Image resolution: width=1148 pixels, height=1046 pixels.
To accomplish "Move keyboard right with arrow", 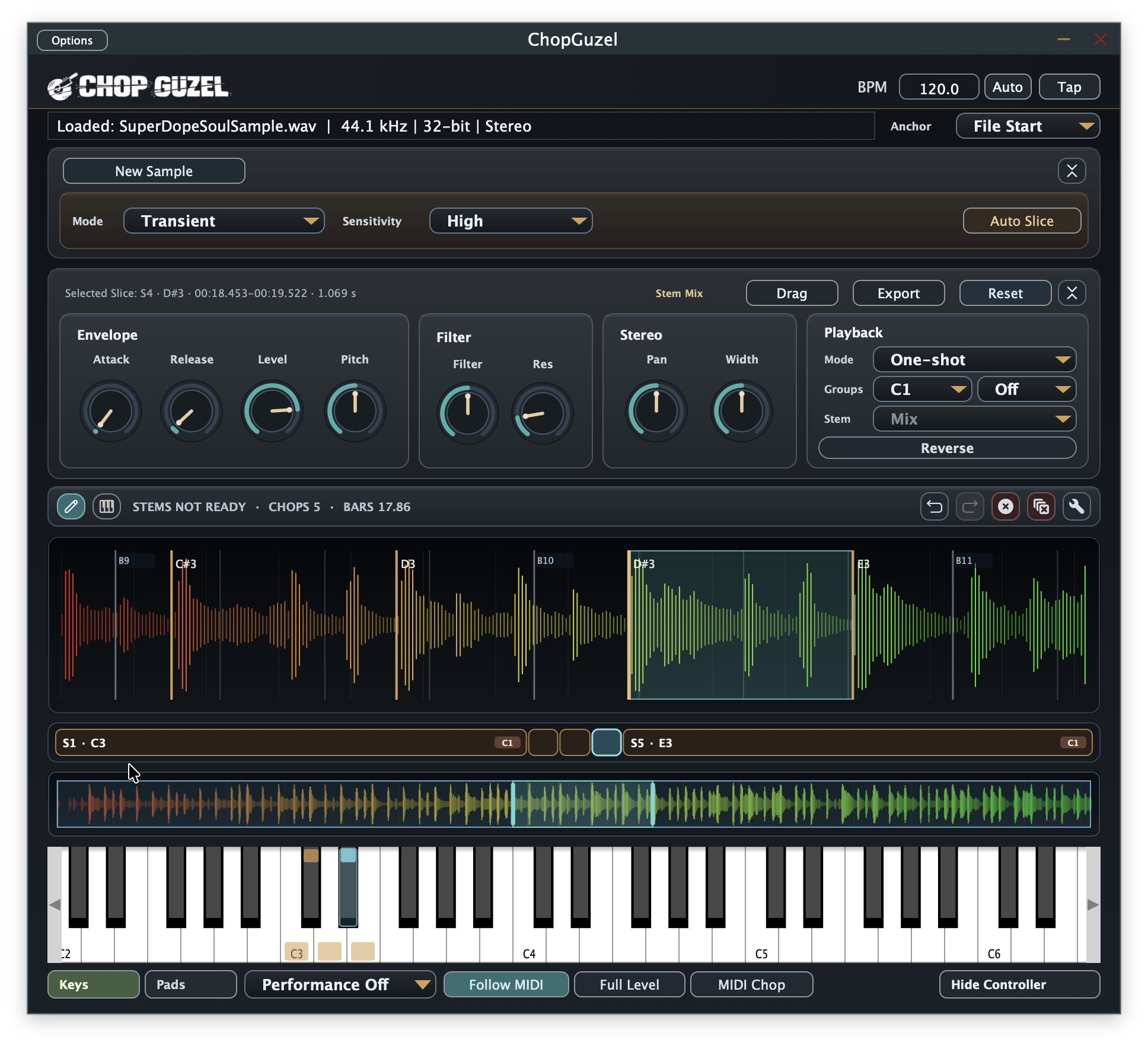I will pos(1093,905).
